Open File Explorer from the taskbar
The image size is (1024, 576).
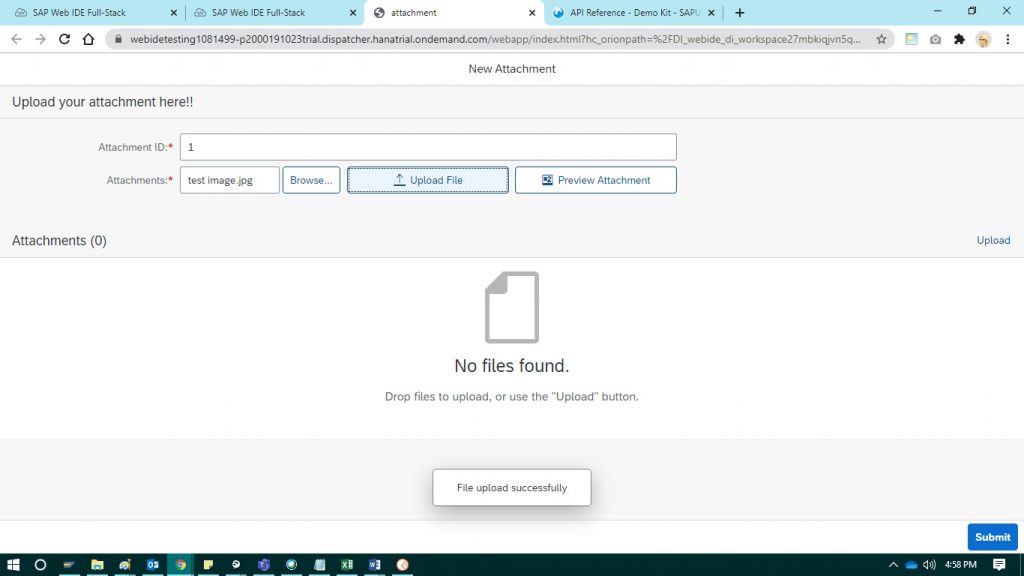pyautogui.click(x=97, y=564)
